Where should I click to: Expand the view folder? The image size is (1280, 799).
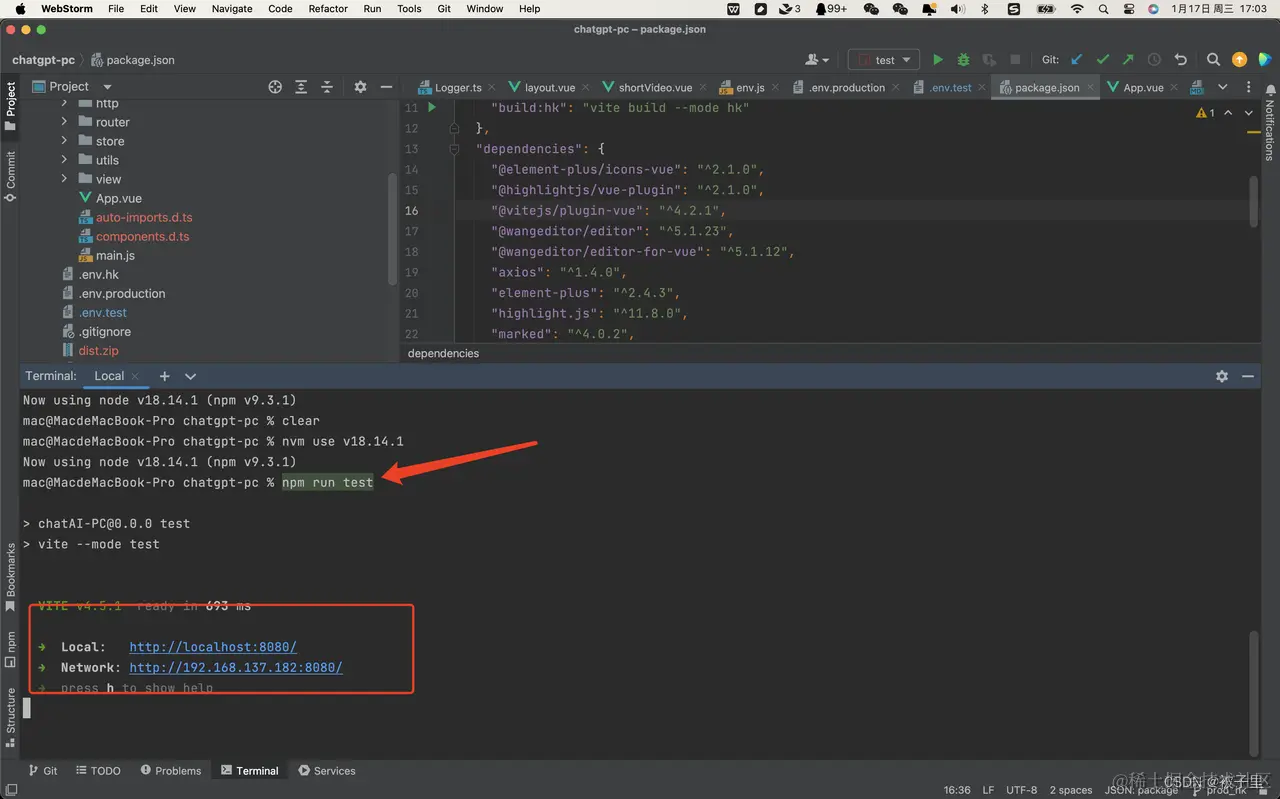(64, 179)
